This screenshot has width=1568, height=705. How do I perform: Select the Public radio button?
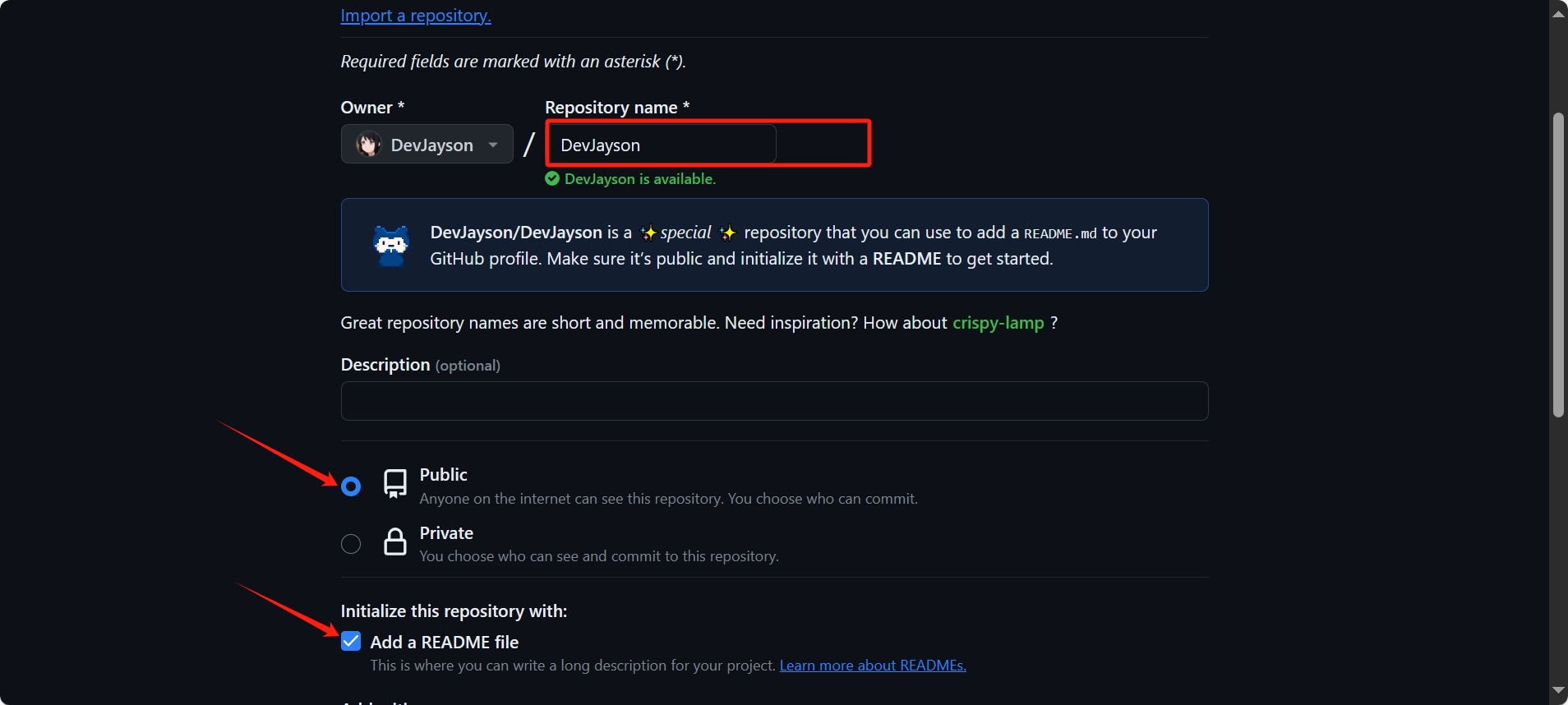pyautogui.click(x=351, y=486)
